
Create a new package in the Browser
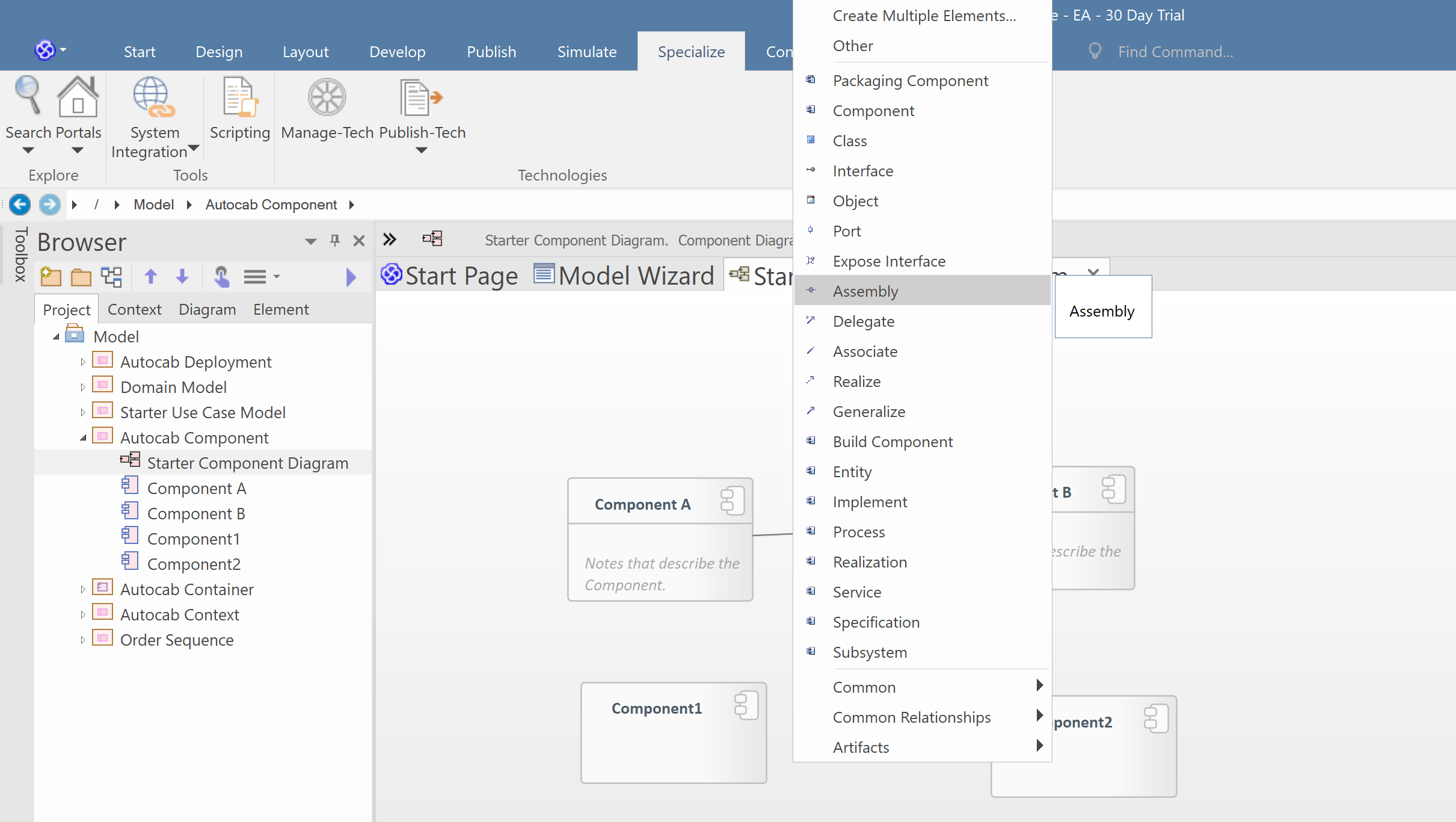pyautogui.click(x=51, y=276)
